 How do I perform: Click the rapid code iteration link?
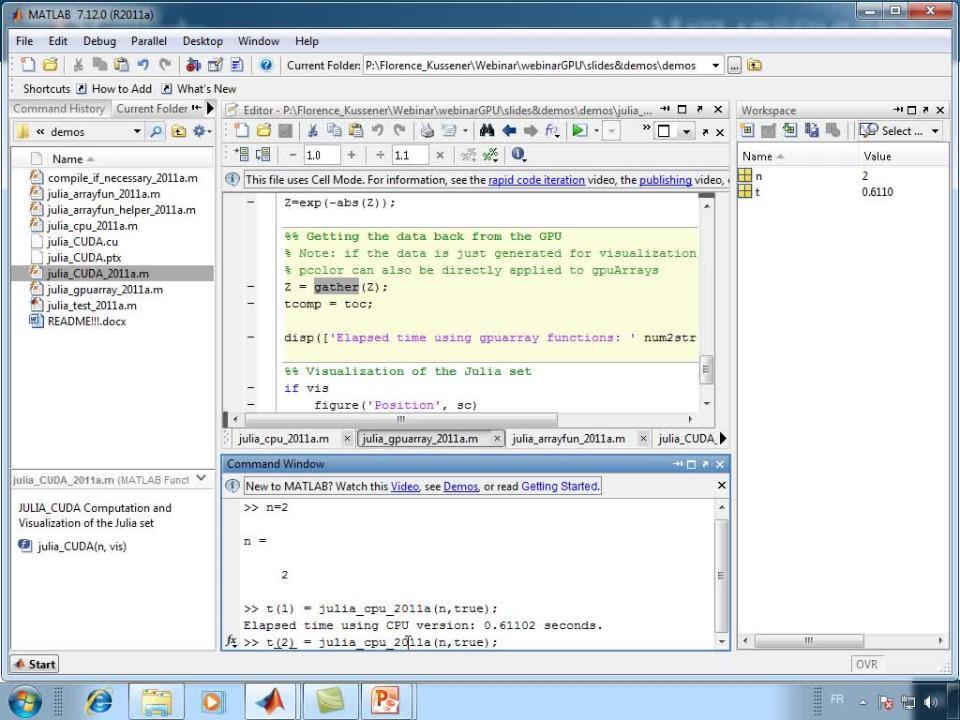[x=536, y=180]
